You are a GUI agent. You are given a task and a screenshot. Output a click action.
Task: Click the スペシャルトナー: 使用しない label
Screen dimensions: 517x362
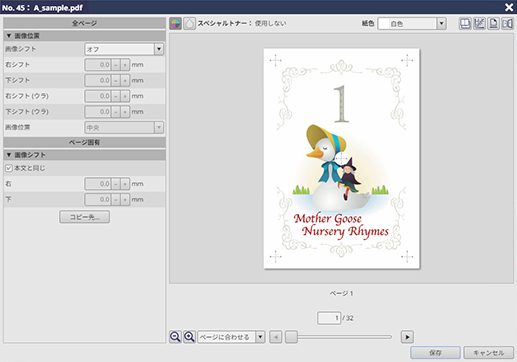pos(242,23)
